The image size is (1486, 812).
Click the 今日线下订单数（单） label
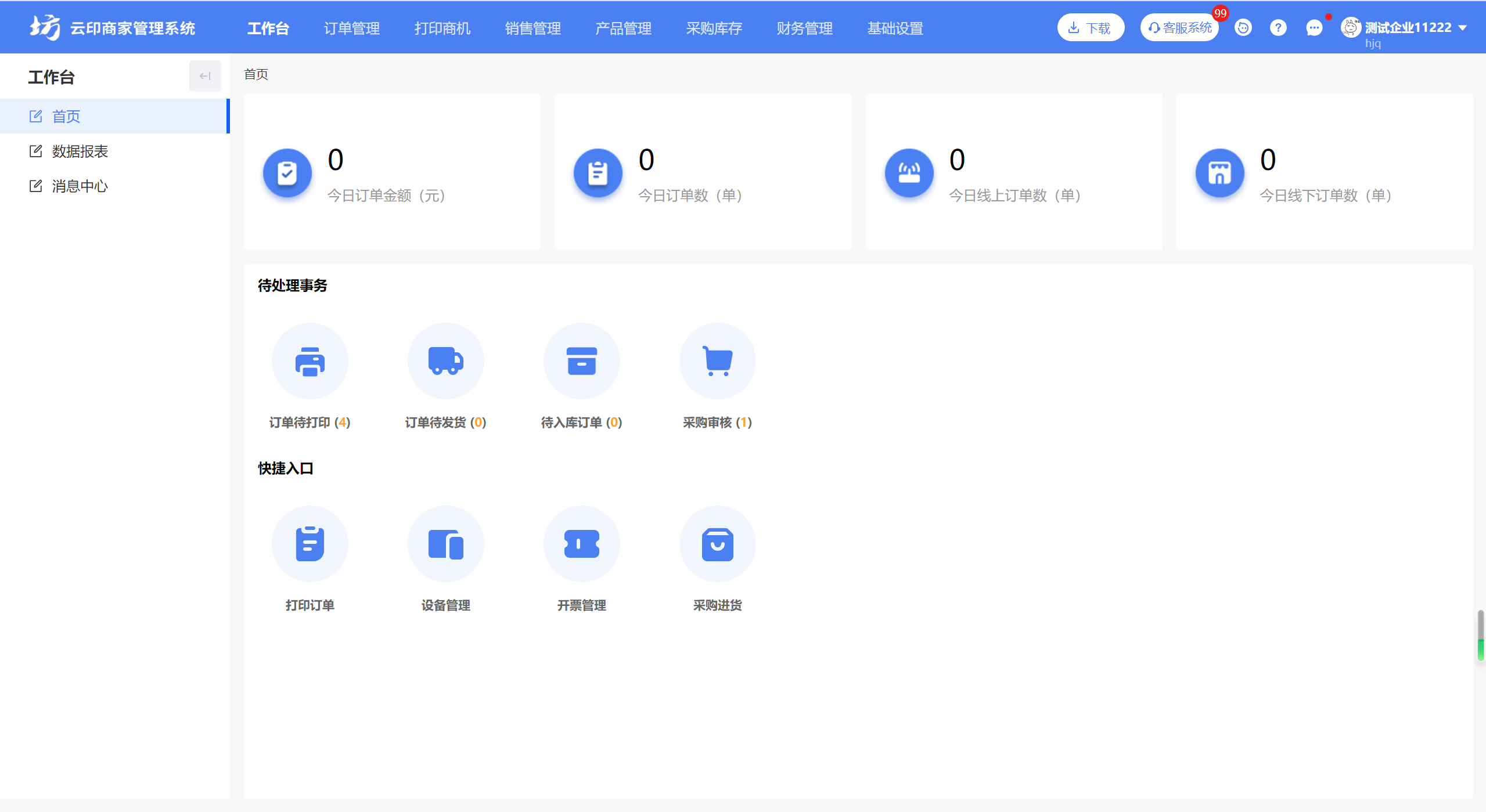click(x=1326, y=196)
